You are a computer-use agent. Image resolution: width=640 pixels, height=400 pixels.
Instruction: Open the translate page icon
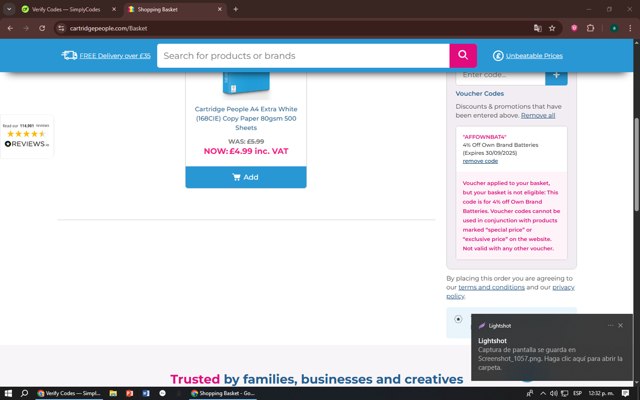538,28
